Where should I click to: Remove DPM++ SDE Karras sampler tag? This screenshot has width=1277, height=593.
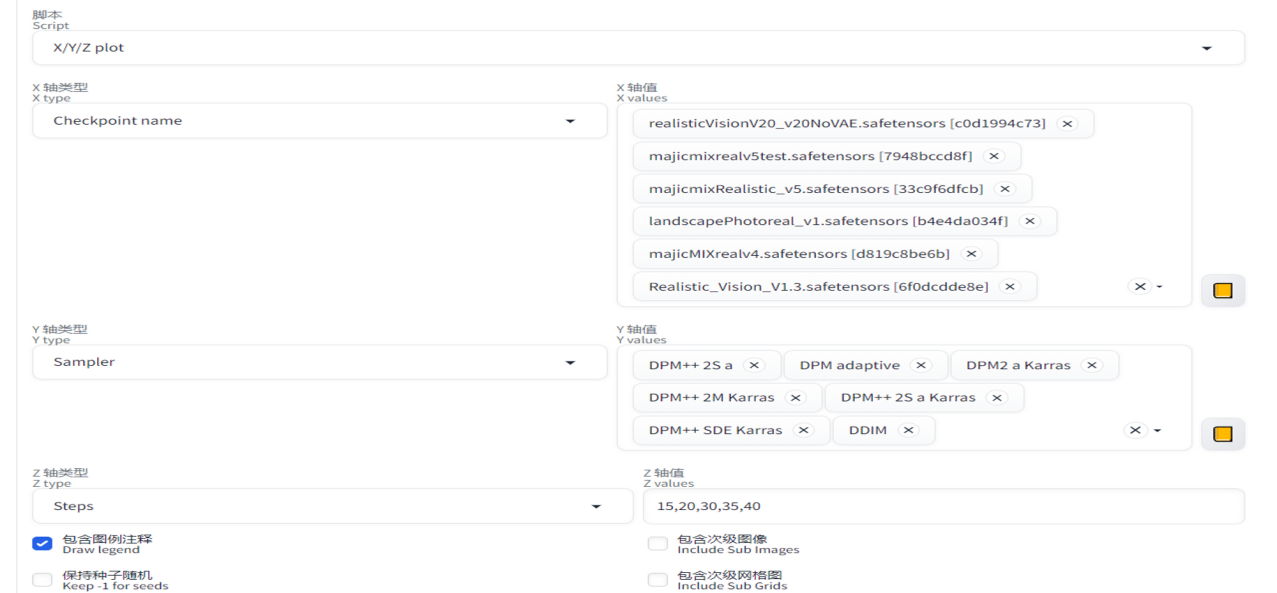point(803,430)
